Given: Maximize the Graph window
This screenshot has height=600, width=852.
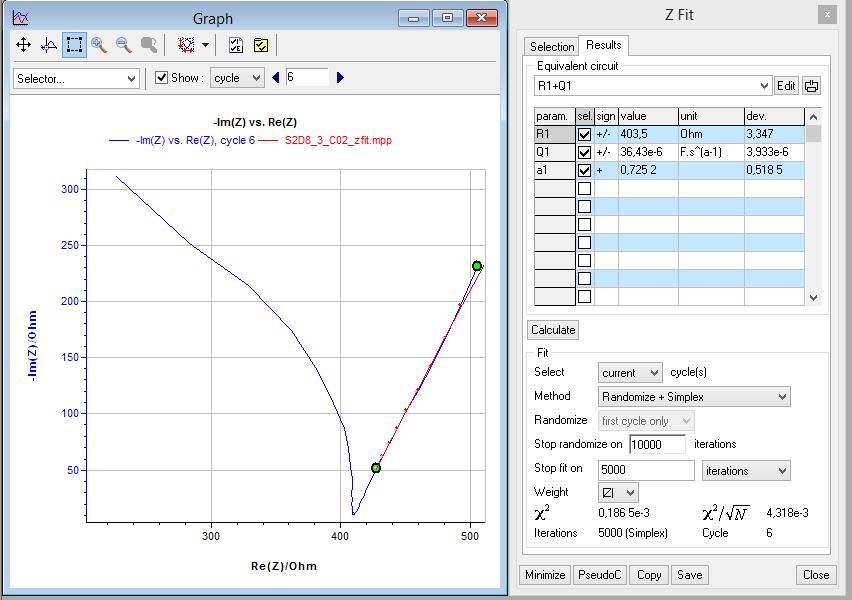Looking at the screenshot, I should click(447, 18).
